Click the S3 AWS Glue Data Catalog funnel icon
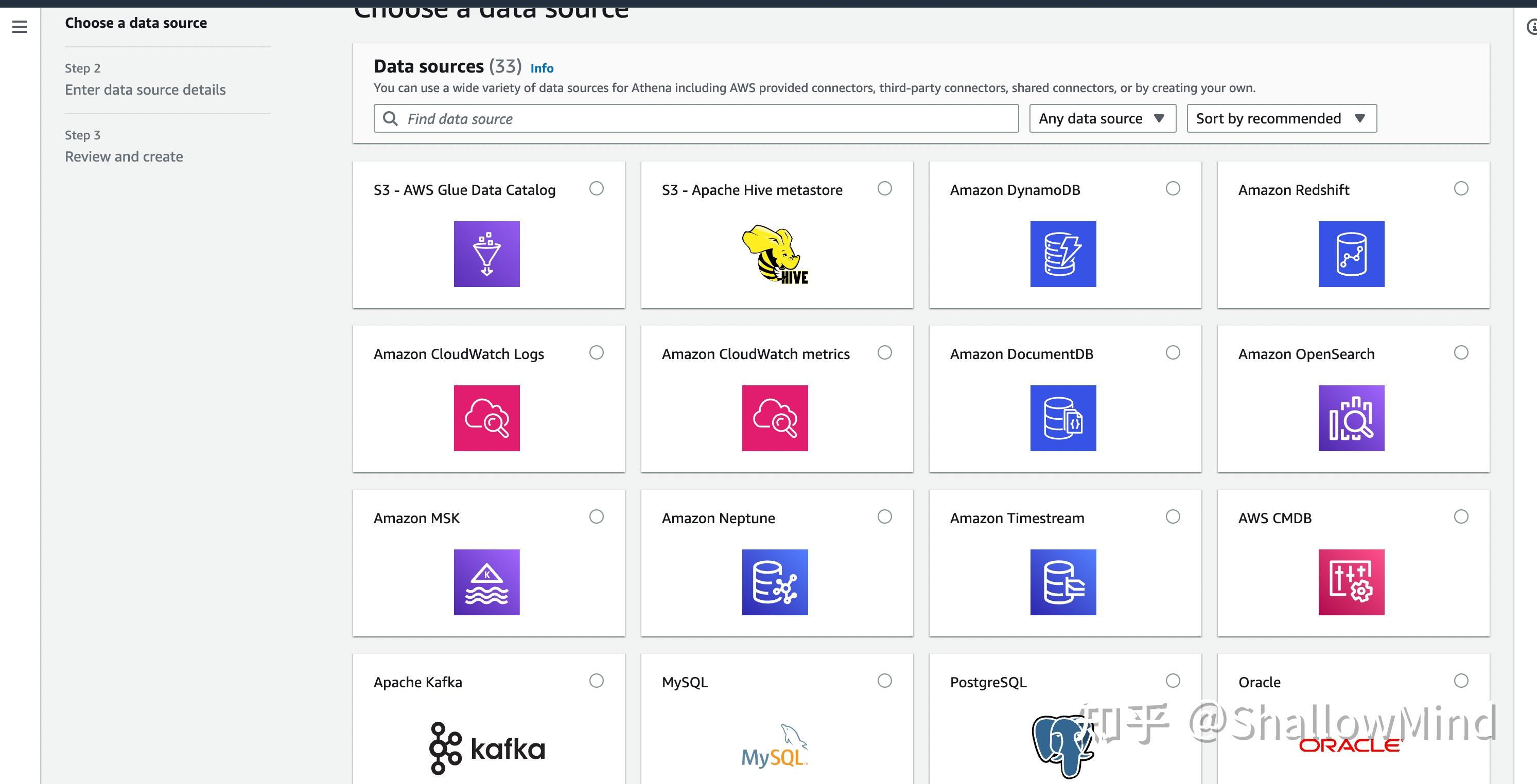1537x784 pixels. tap(487, 254)
